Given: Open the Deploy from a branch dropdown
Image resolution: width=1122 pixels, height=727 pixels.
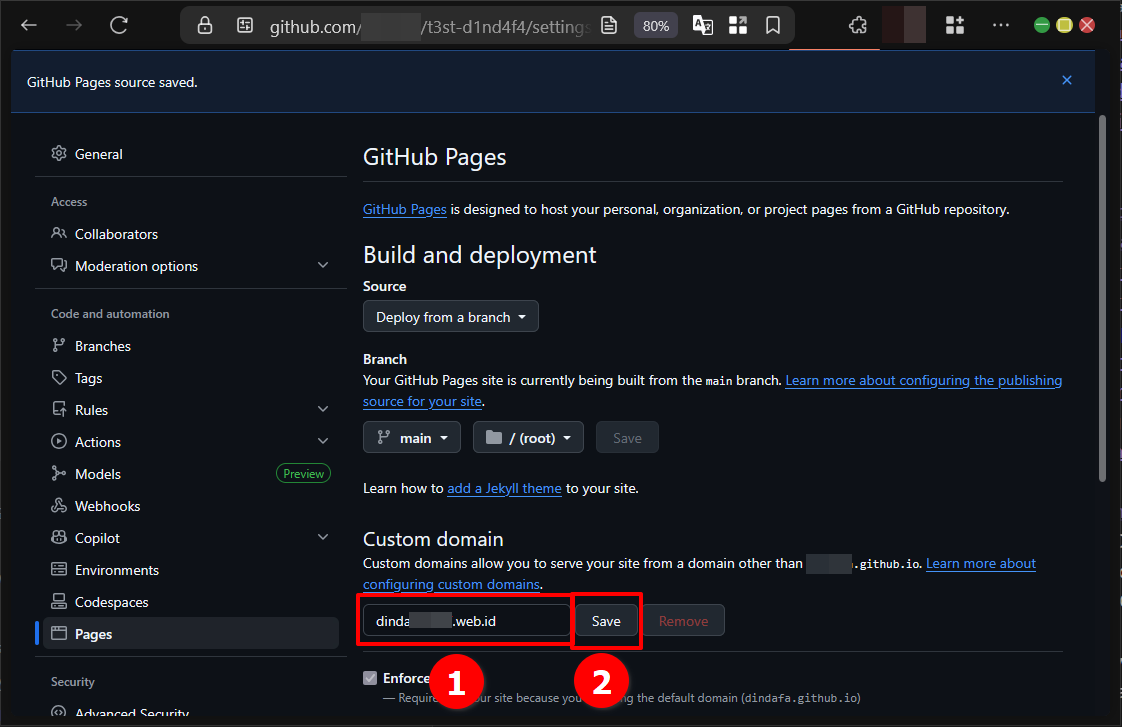Looking at the screenshot, I should click(450, 316).
